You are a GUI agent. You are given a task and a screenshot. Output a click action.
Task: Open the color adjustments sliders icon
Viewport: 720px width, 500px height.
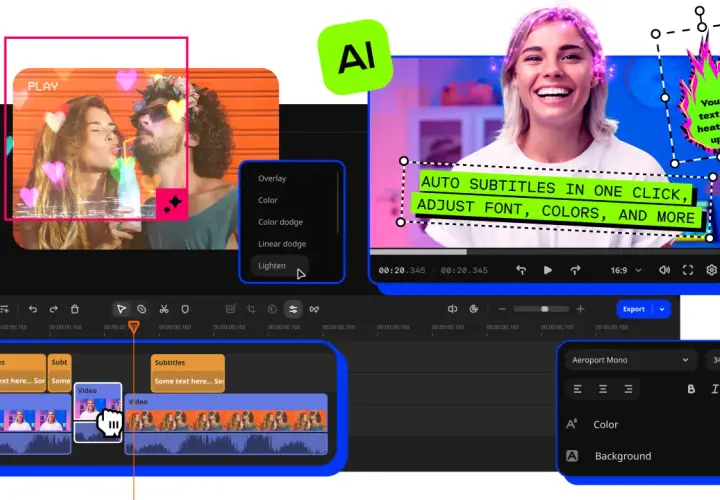tap(293, 309)
